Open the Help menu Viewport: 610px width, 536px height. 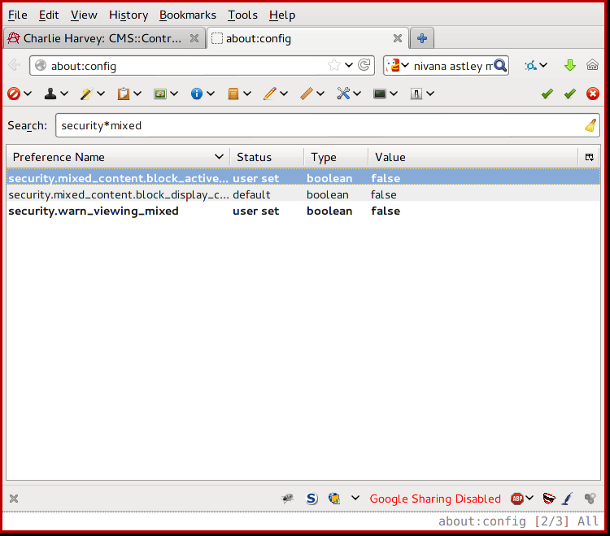pos(282,15)
